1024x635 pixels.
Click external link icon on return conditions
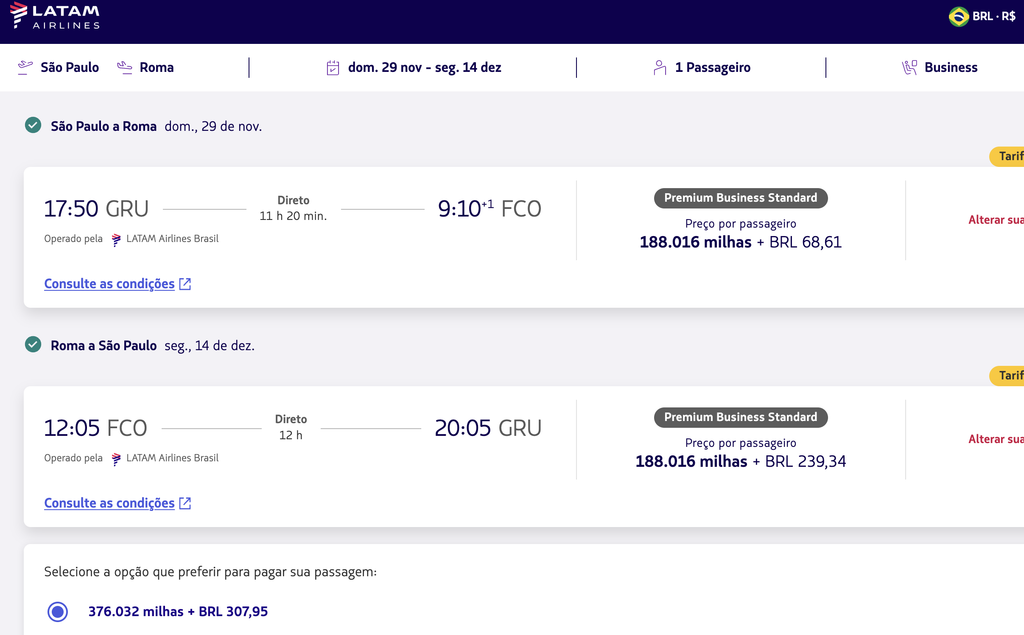[185, 503]
